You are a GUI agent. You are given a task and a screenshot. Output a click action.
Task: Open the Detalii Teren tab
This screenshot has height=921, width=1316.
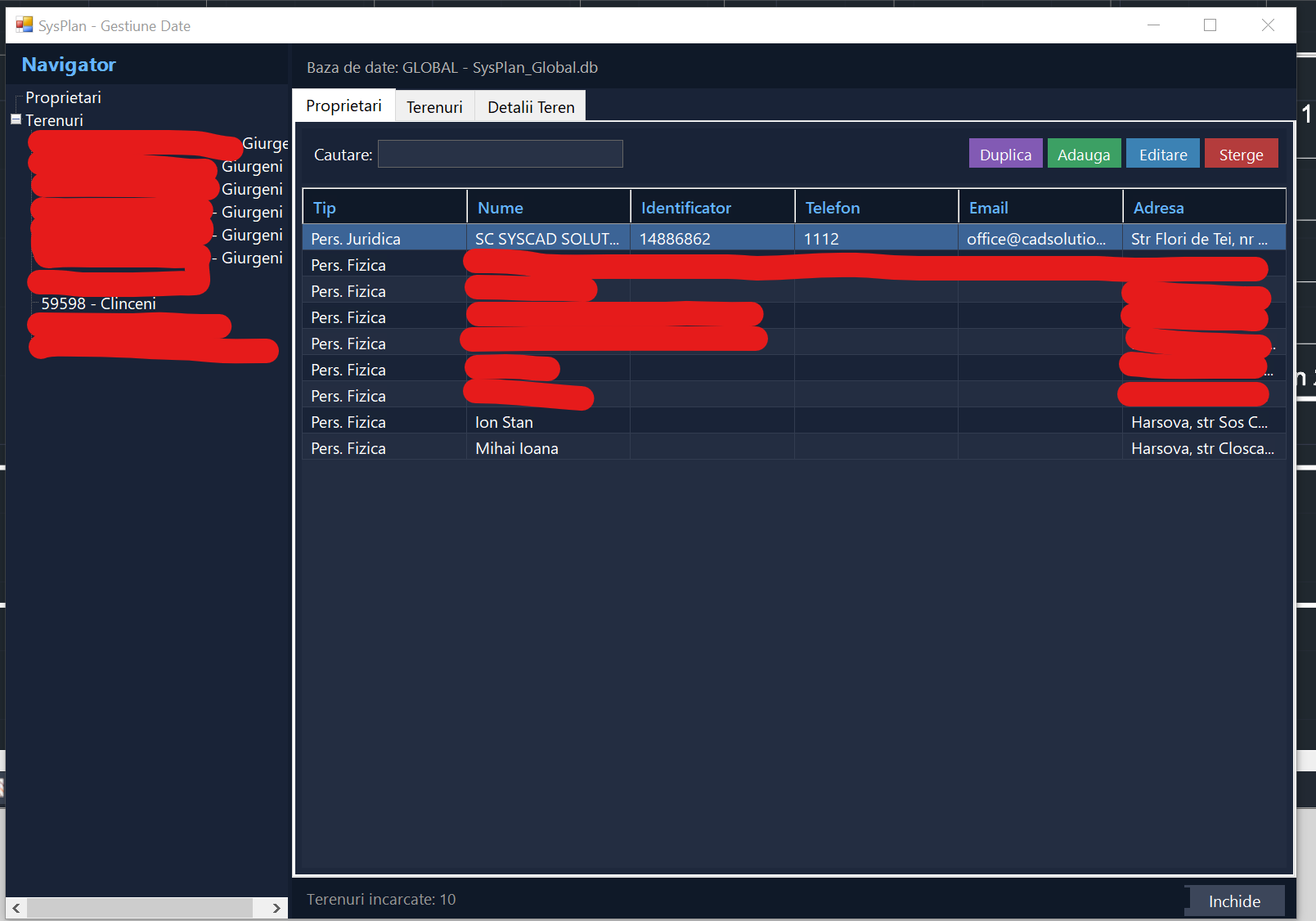tap(531, 107)
